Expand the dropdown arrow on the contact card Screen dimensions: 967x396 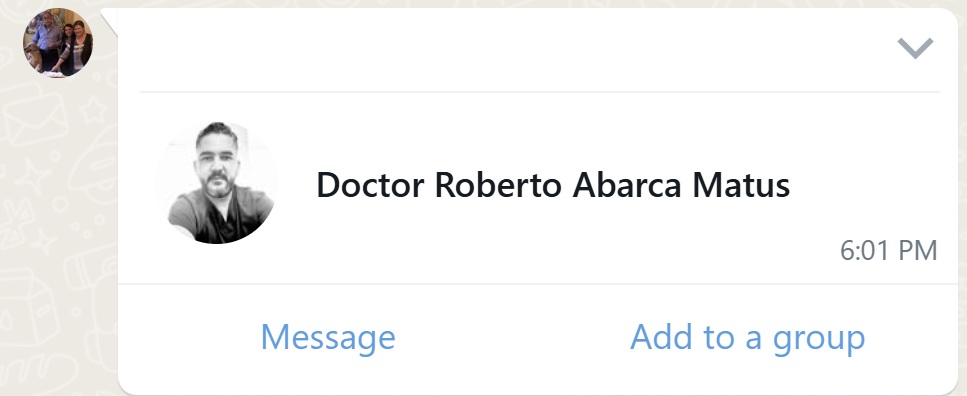915,48
